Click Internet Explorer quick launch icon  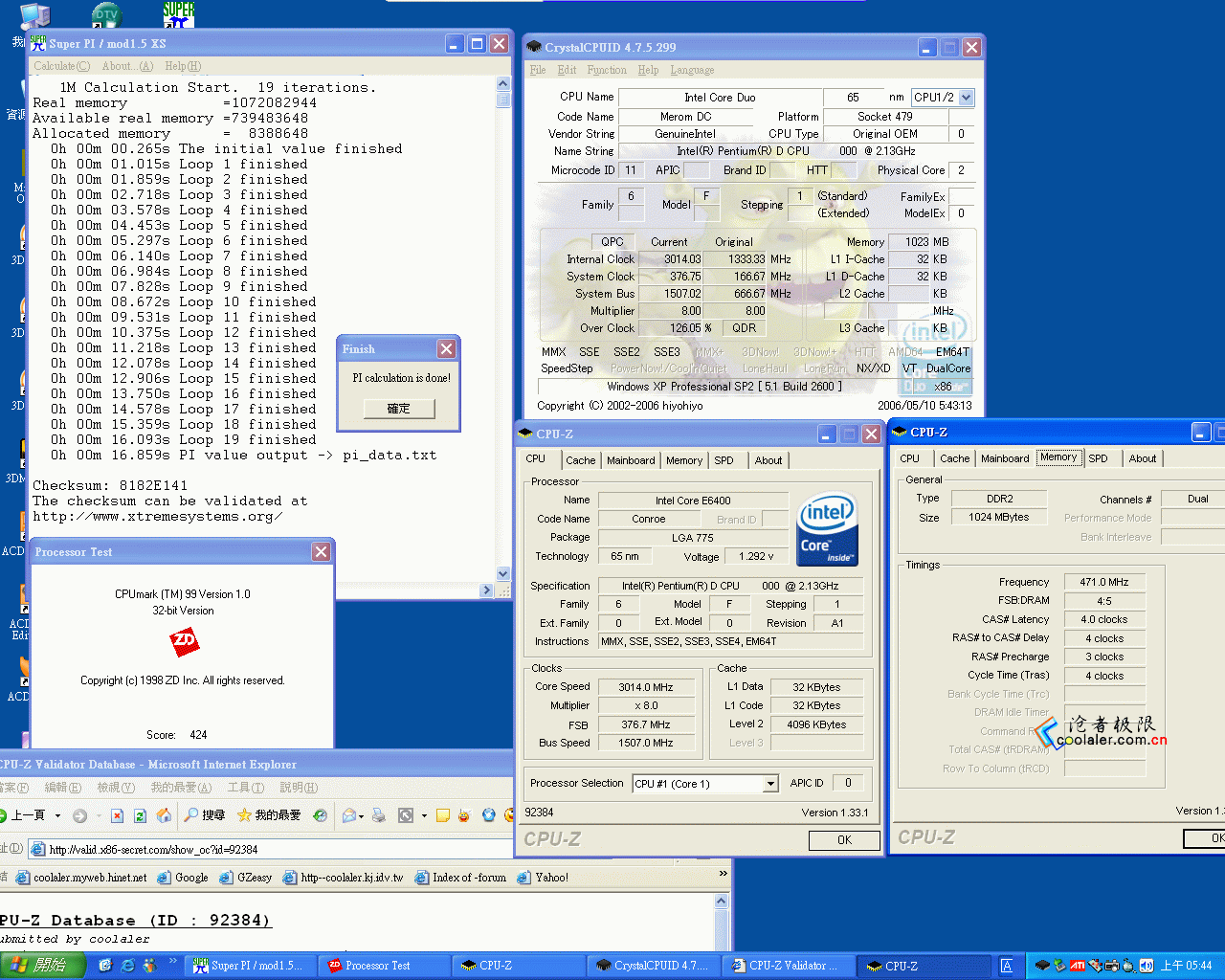click(127, 966)
